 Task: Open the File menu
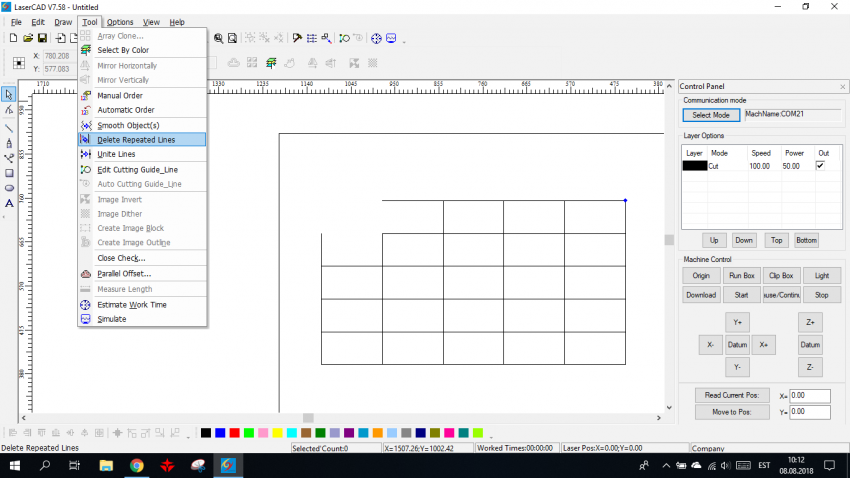click(x=16, y=22)
